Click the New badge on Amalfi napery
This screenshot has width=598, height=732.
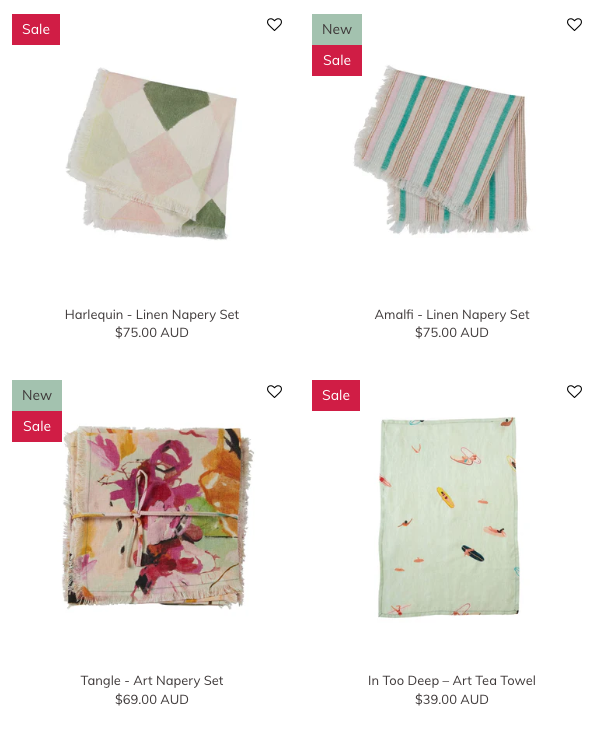pyautogui.click(x=337, y=29)
